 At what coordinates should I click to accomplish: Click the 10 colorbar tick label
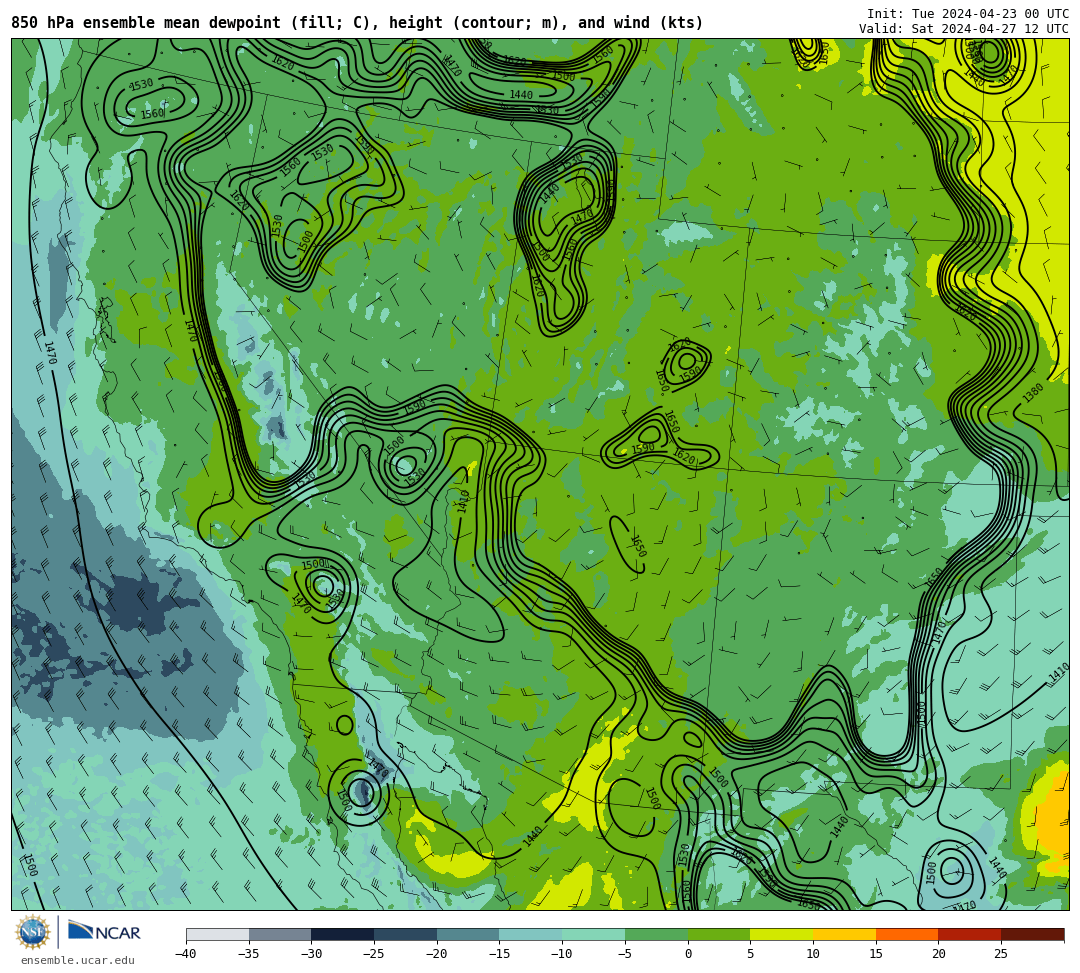(813, 954)
